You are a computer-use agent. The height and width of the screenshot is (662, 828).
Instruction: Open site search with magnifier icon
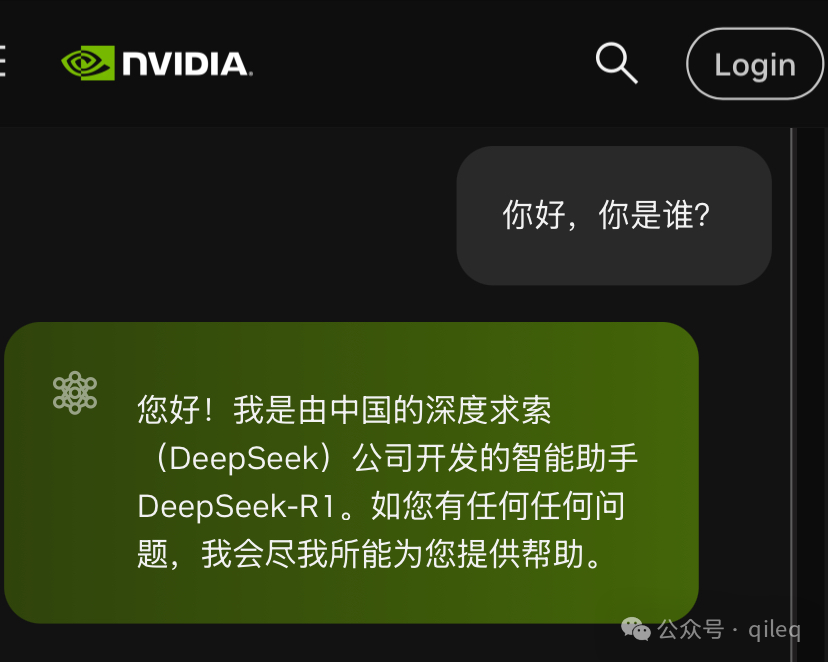point(616,63)
